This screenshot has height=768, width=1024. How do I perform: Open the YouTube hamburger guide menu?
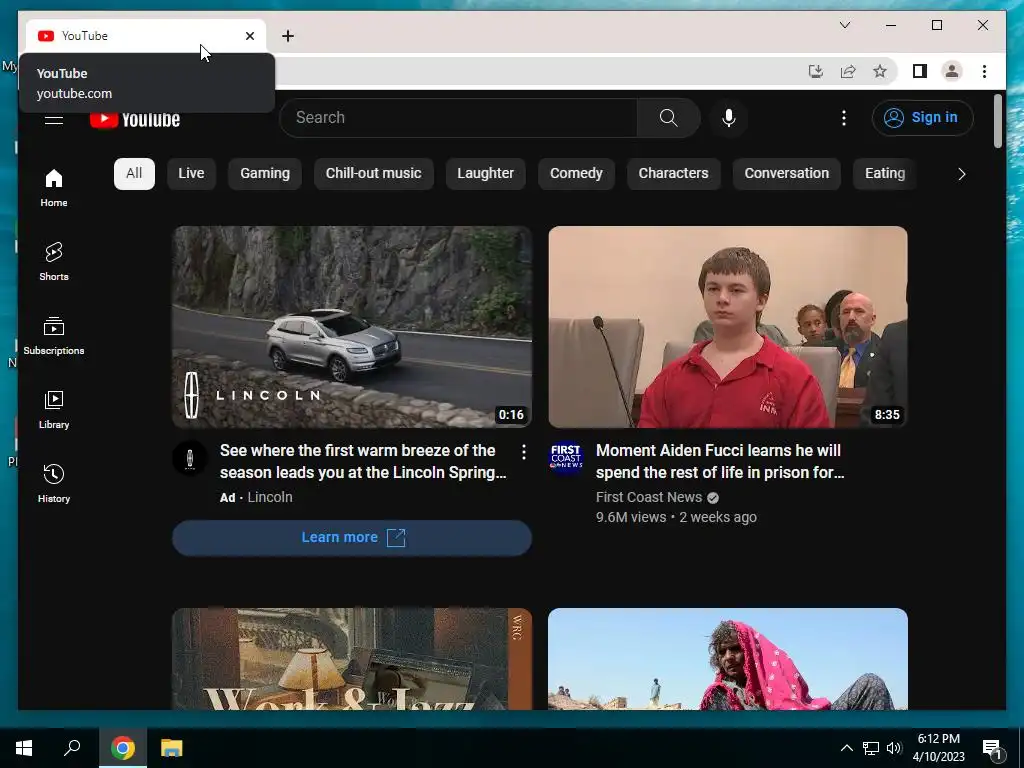pos(54,120)
